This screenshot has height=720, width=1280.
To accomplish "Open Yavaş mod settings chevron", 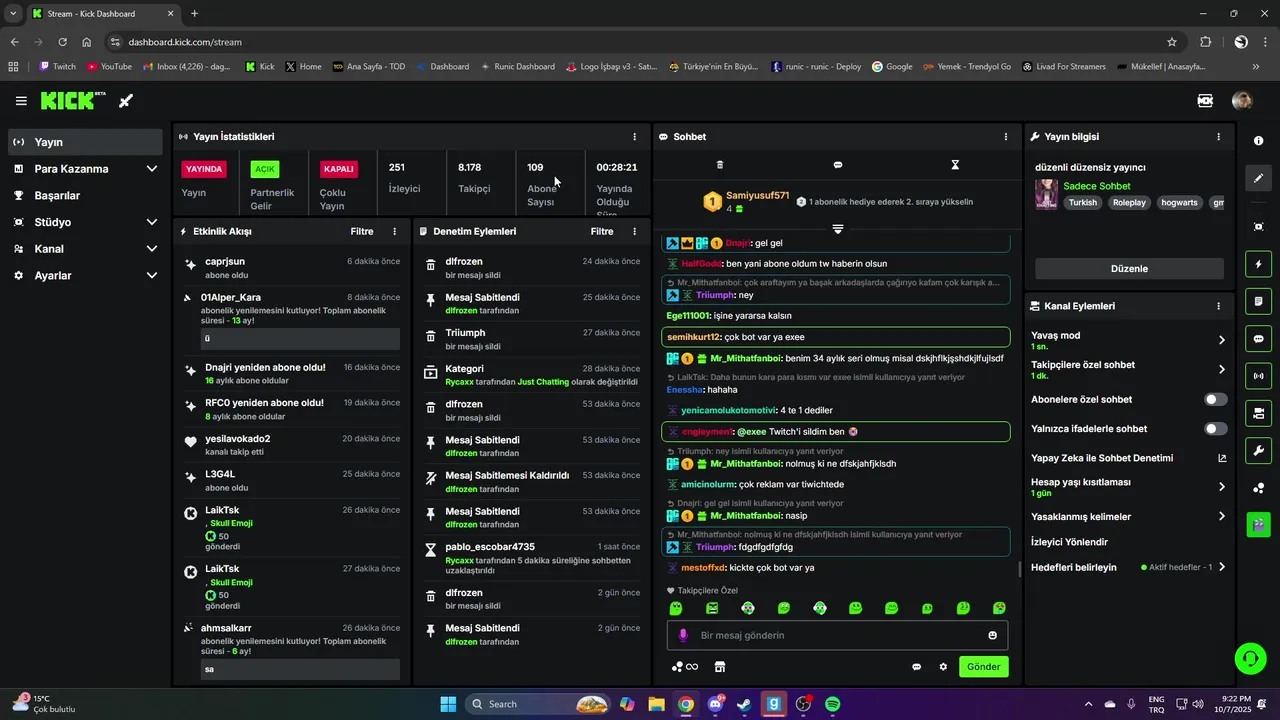I will pyautogui.click(x=1221, y=340).
